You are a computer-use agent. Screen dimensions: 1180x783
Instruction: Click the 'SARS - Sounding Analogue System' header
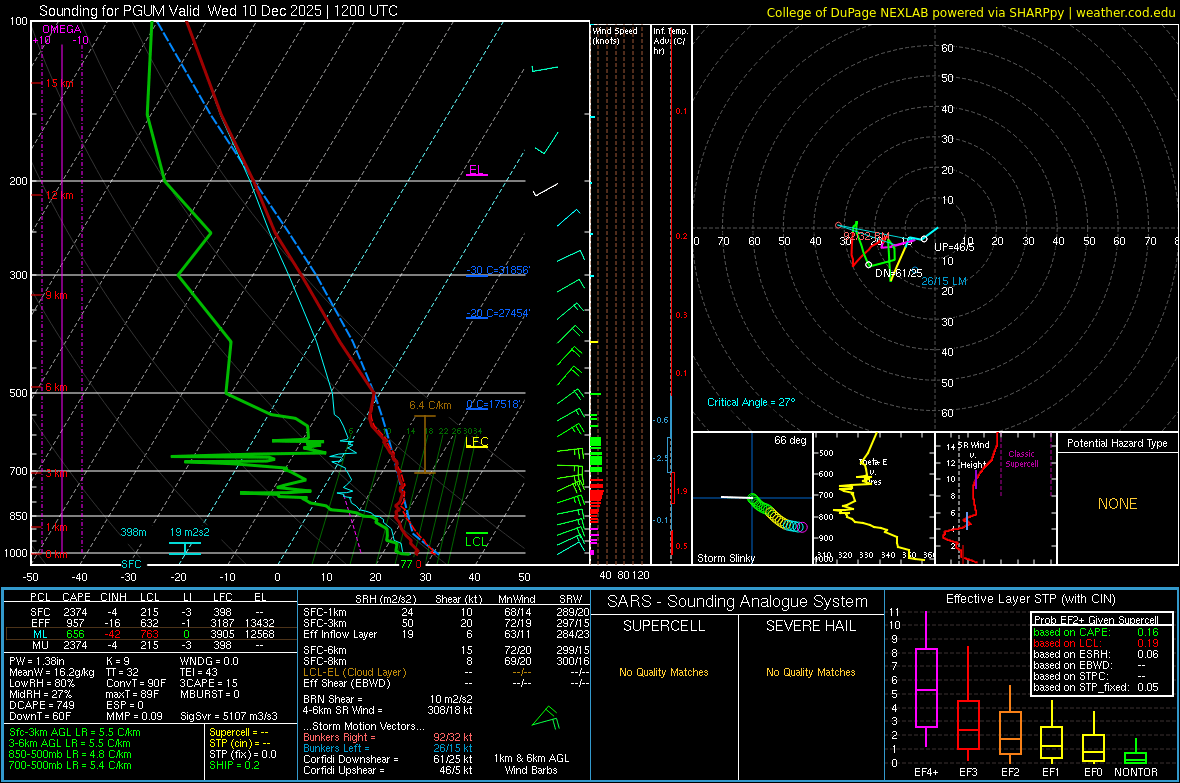pyautogui.click(x=737, y=602)
